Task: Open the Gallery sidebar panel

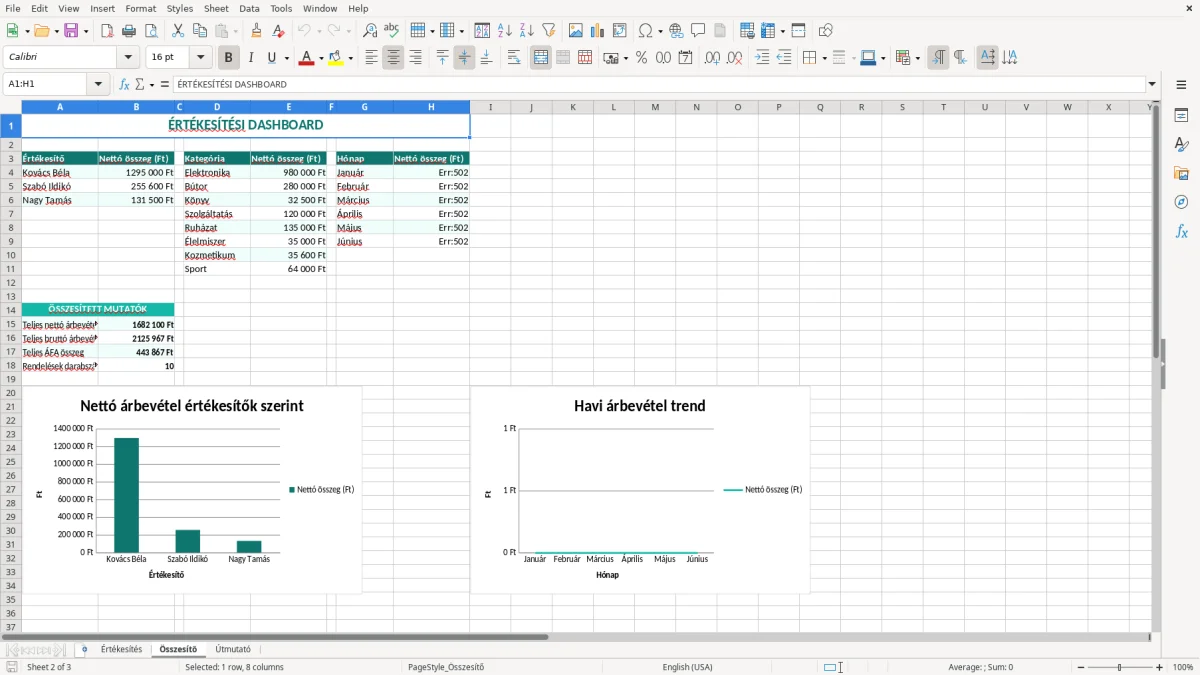Action: point(1181,173)
